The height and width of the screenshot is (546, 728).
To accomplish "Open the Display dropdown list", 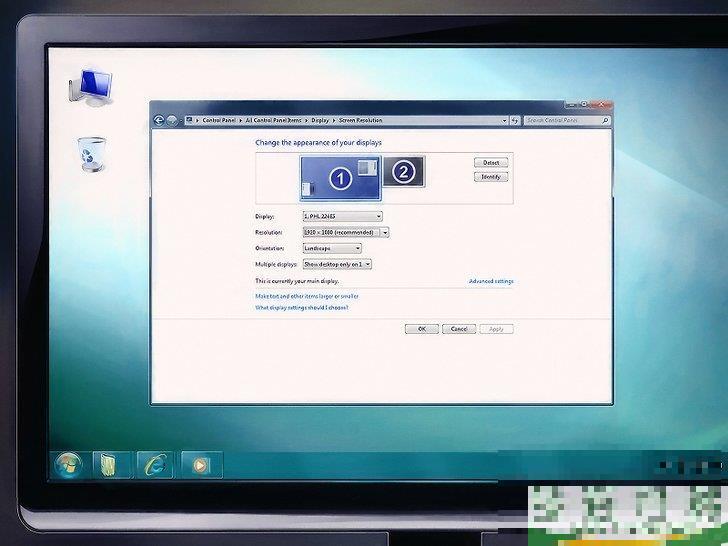I will 342,216.
